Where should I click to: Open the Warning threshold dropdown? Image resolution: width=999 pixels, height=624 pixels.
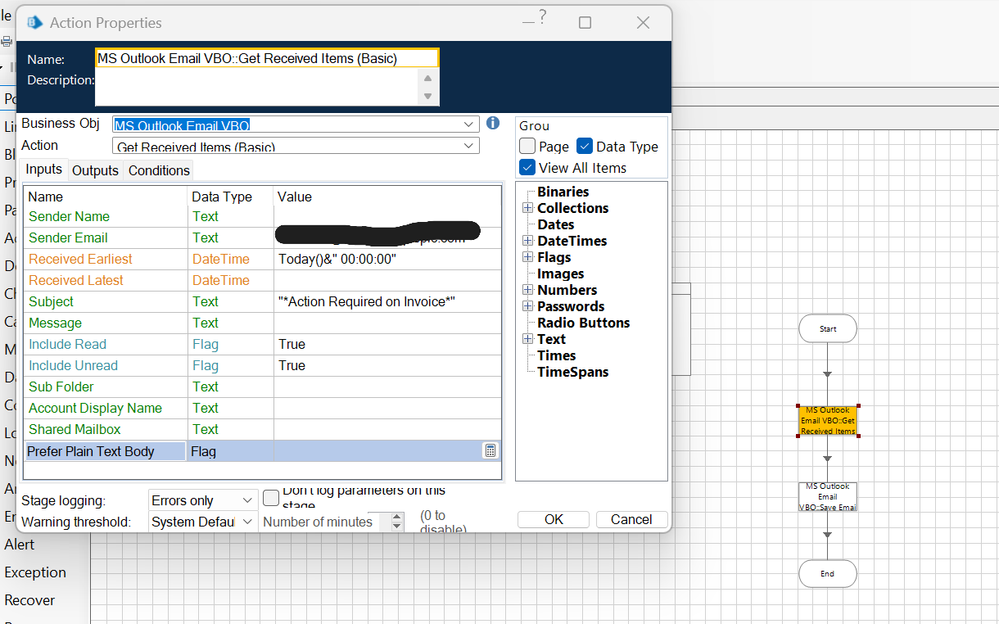(x=247, y=521)
